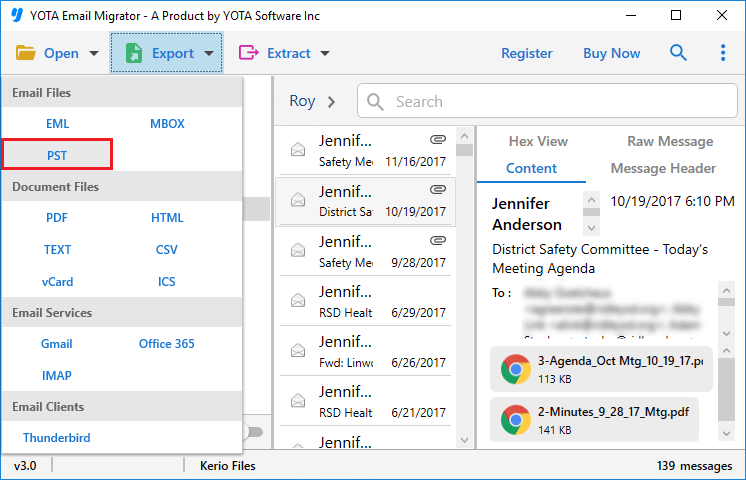Click Chrome icon of 2-Minutes_9_28_17 attachment
This screenshot has width=746, height=480.
pyautogui.click(x=516, y=420)
